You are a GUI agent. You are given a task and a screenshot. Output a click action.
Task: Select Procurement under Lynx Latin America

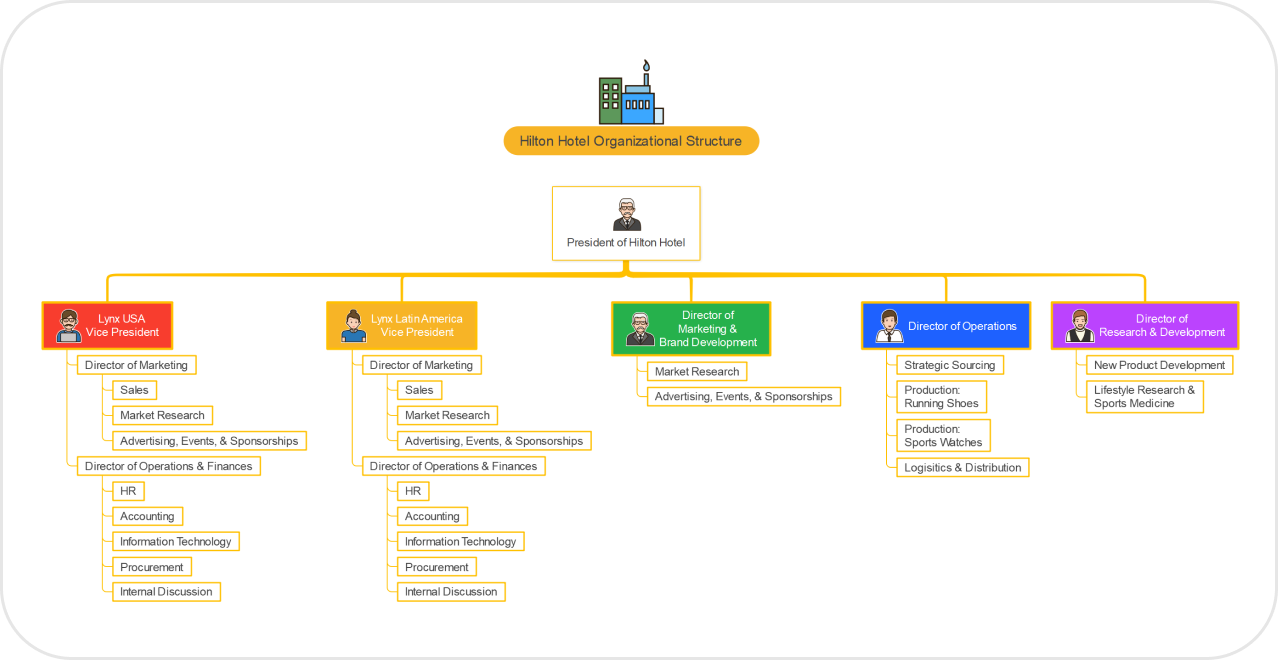437,567
